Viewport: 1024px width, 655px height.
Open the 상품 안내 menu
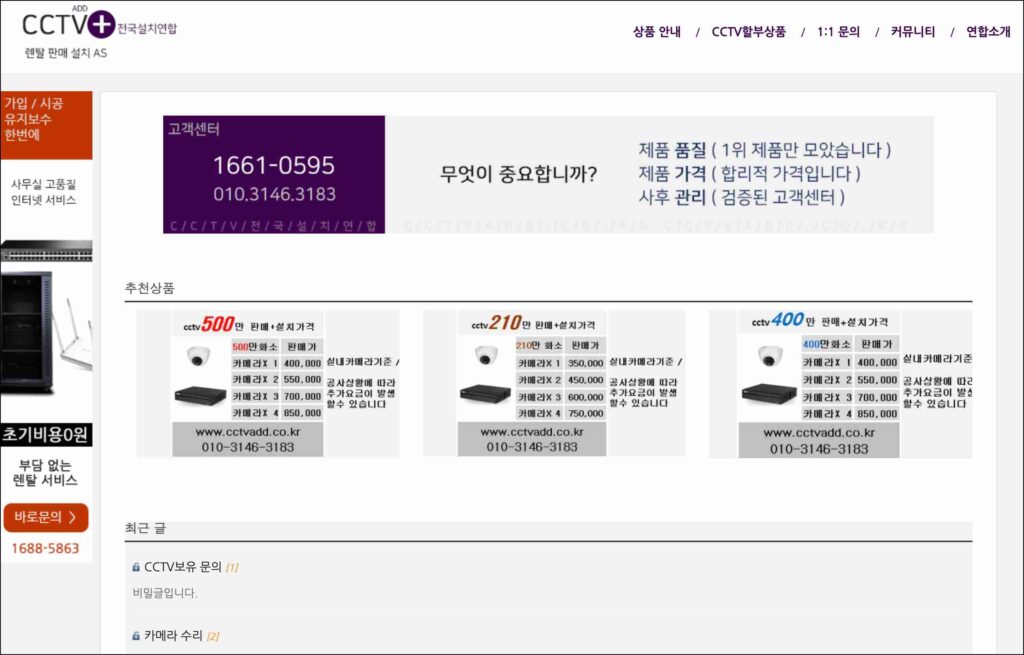point(656,32)
